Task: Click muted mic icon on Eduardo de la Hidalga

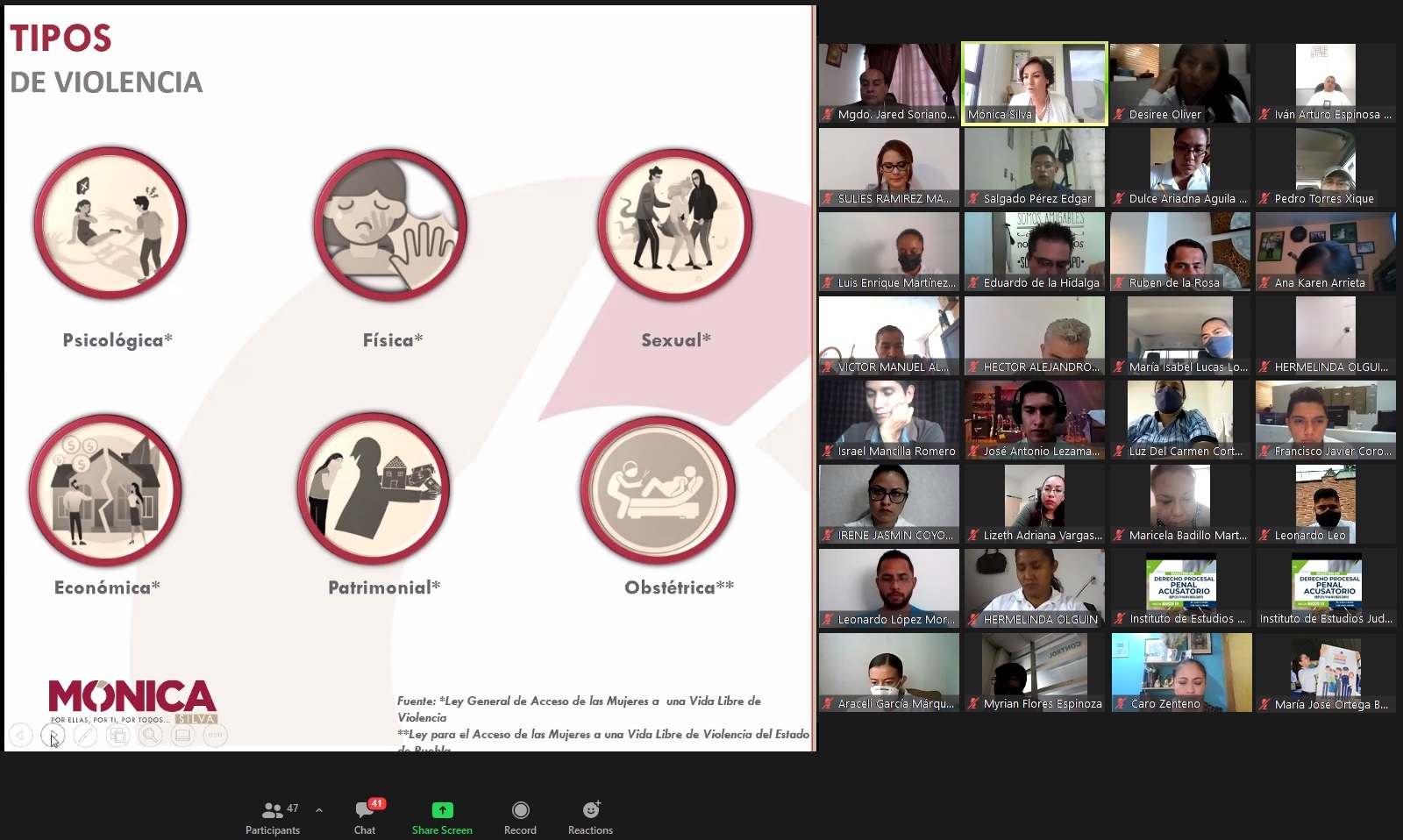Action: [x=973, y=282]
